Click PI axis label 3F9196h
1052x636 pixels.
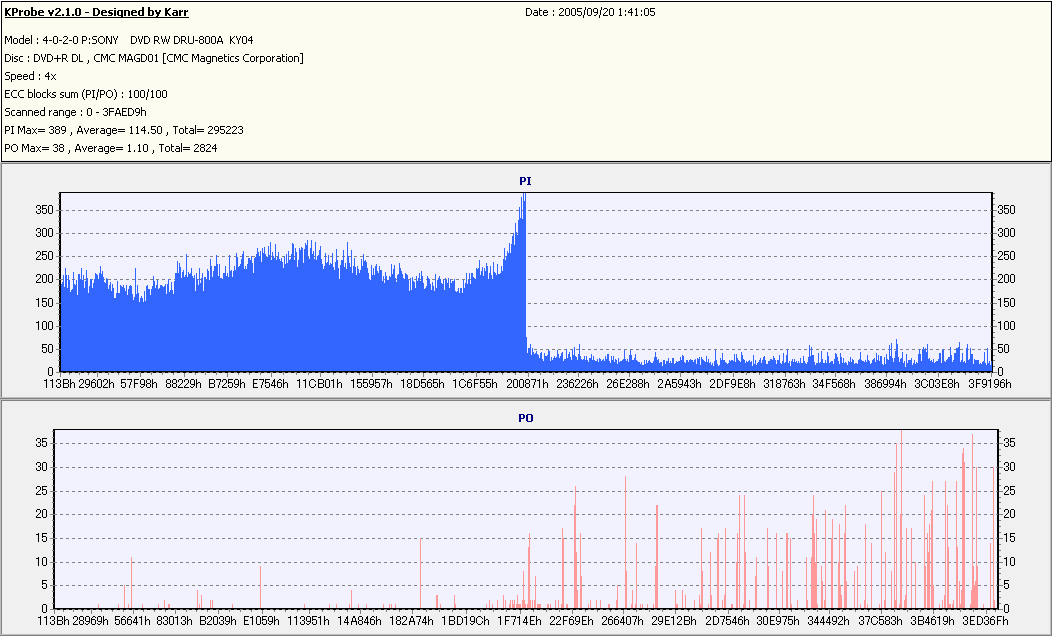point(990,384)
